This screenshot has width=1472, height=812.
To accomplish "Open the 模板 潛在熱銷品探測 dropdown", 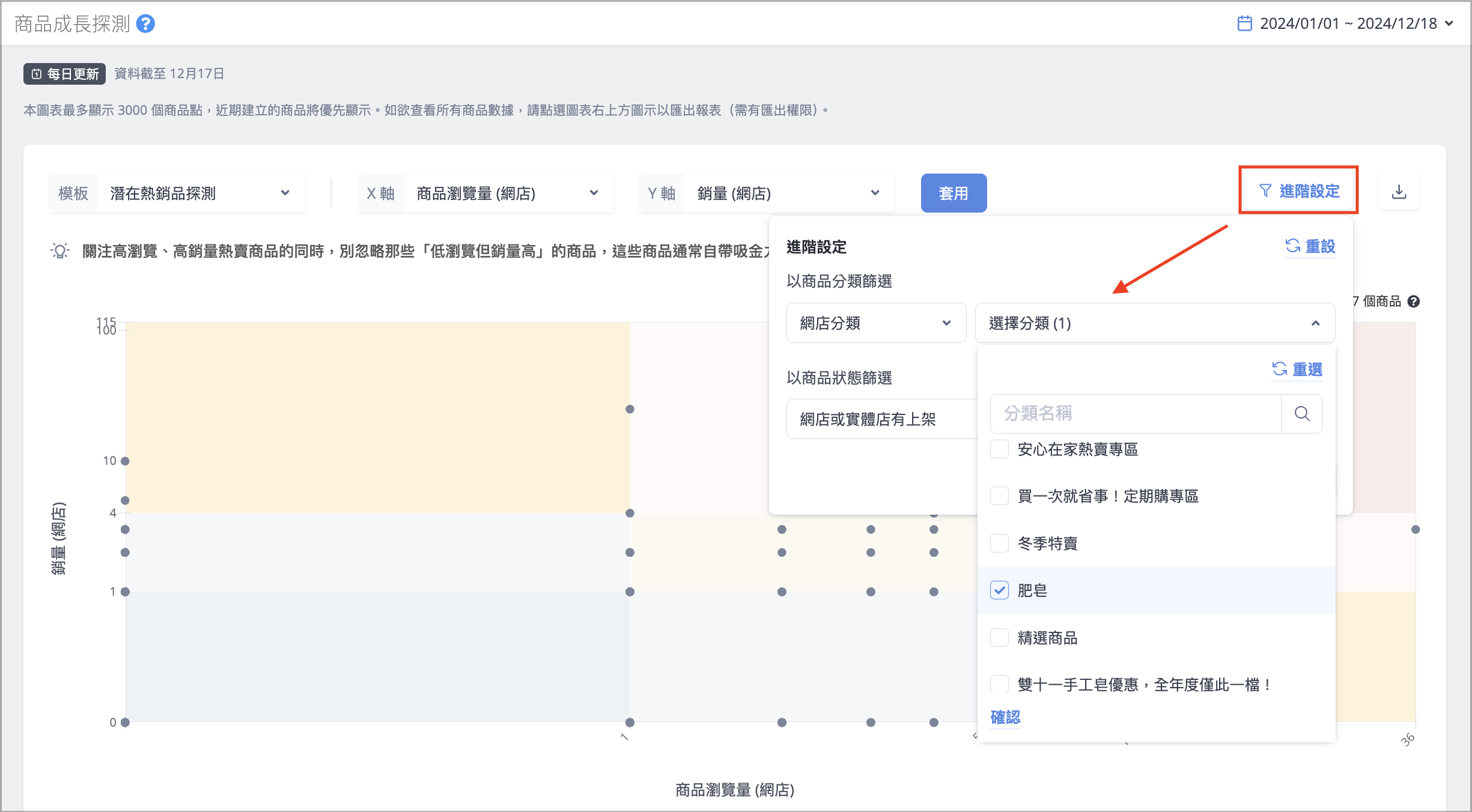I will (x=177, y=193).
